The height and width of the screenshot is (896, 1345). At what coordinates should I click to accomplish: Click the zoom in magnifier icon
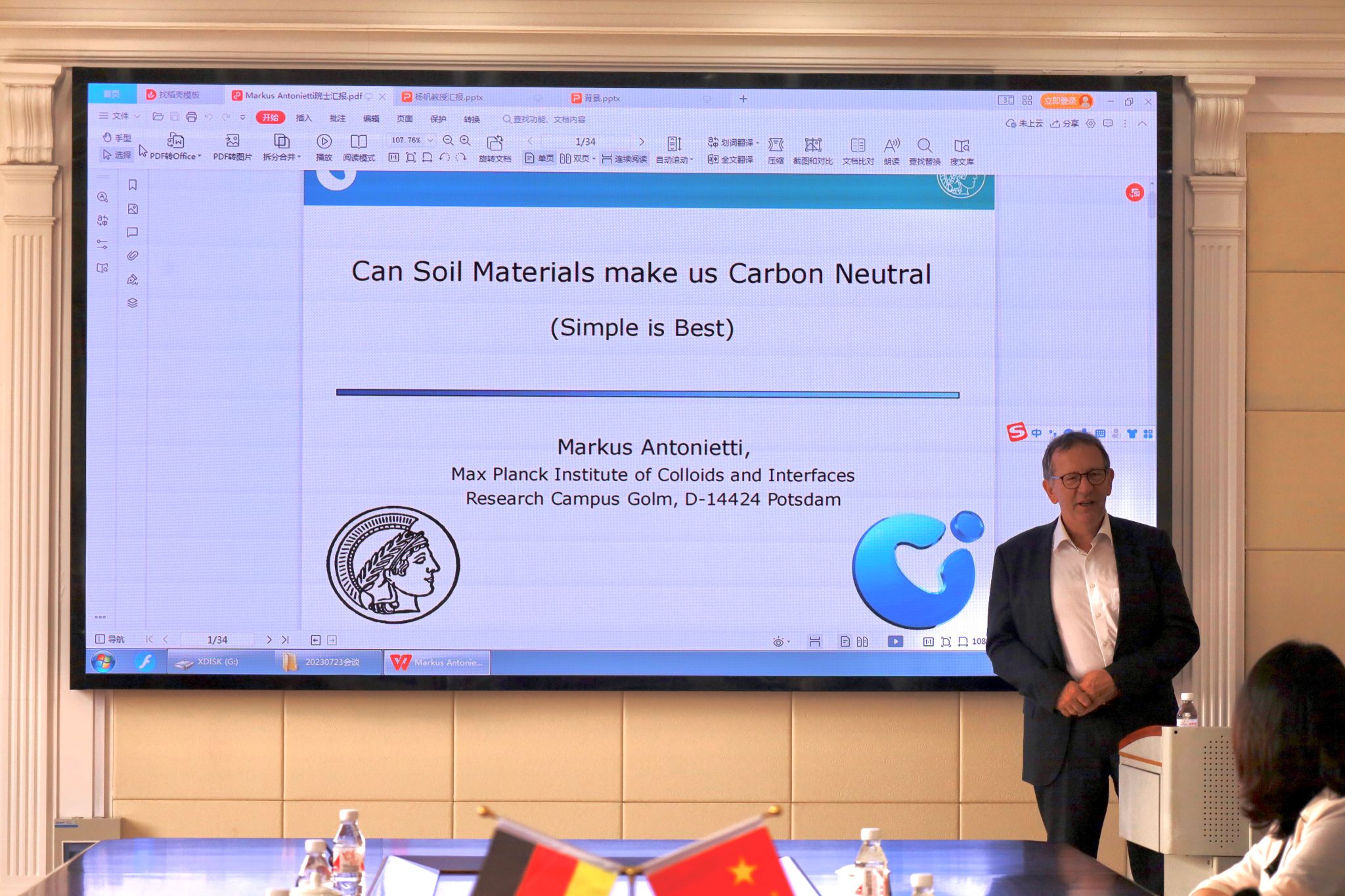[x=465, y=140]
